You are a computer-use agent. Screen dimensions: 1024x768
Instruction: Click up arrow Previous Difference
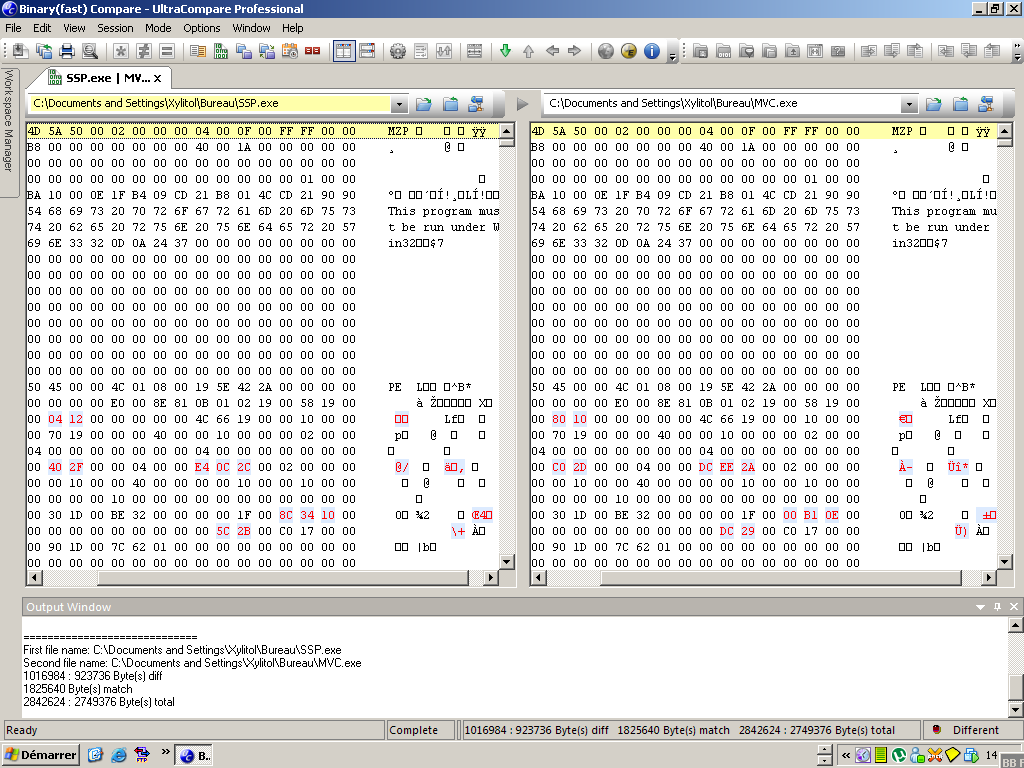pyautogui.click(x=528, y=51)
